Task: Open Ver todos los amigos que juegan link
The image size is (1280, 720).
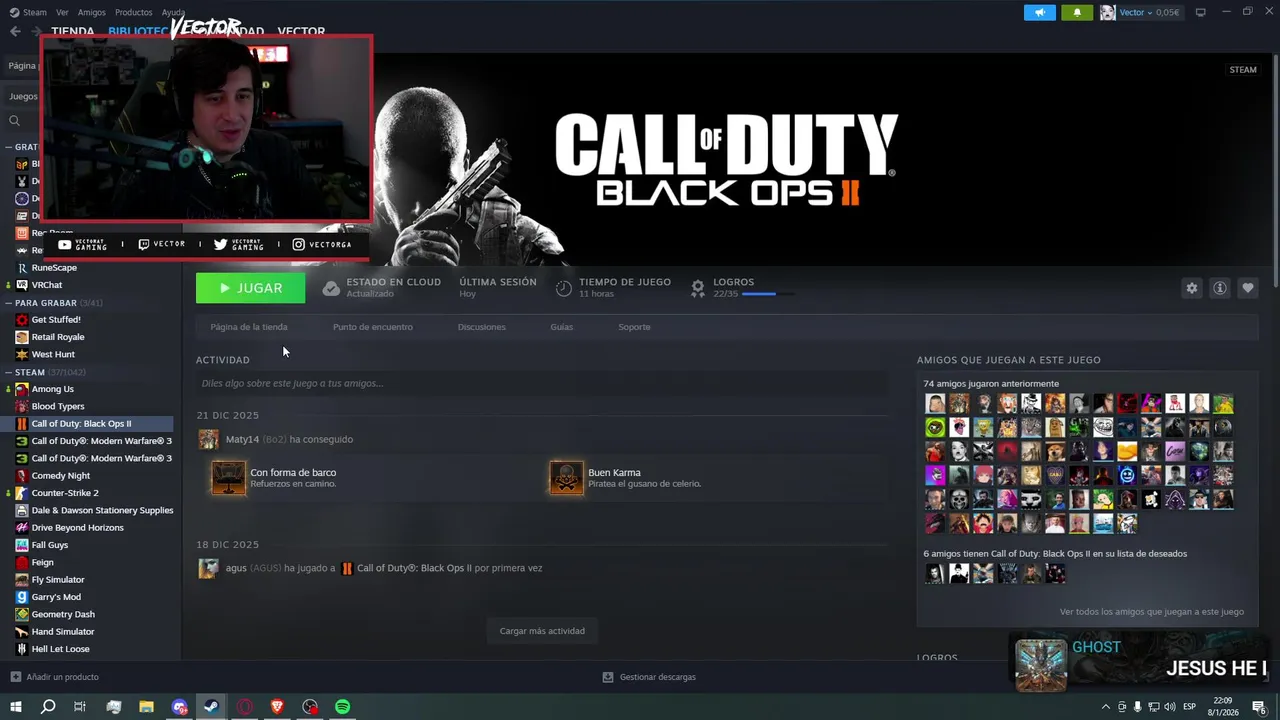Action: (x=1152, y=611)
